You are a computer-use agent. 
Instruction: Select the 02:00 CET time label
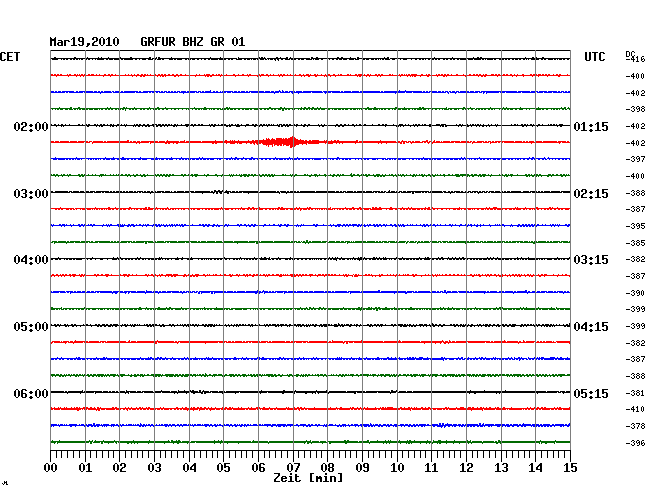click(x=31, y=126)
